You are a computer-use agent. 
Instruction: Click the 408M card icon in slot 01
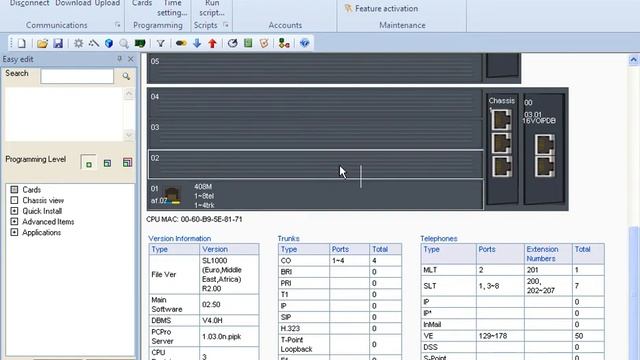coord(172,196)
